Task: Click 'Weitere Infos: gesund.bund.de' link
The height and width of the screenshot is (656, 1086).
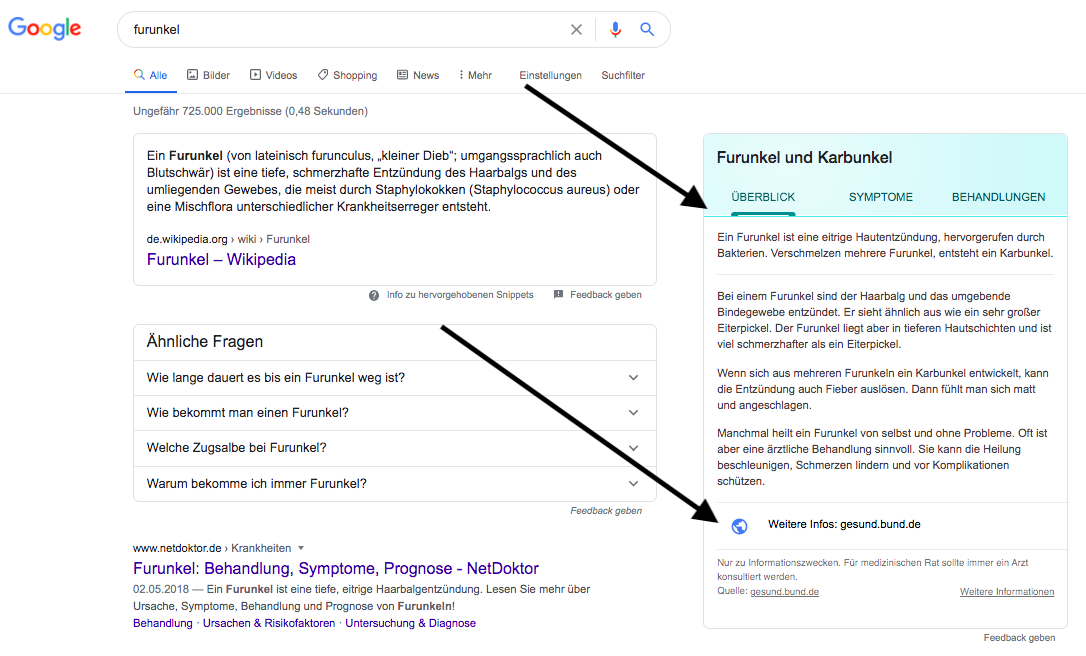Action: 844,524
